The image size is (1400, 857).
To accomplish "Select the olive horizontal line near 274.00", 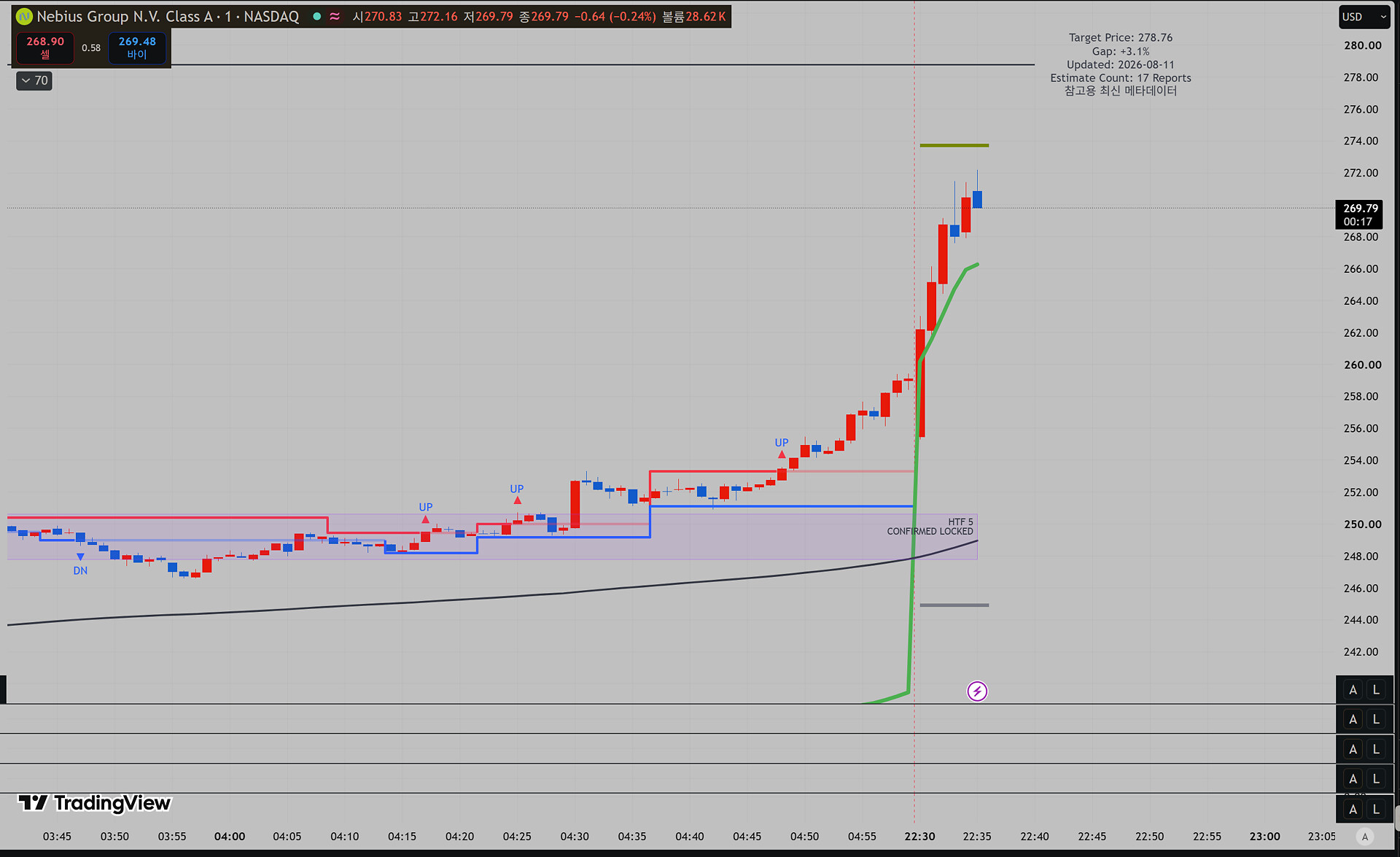I will (x=954, y=145).
